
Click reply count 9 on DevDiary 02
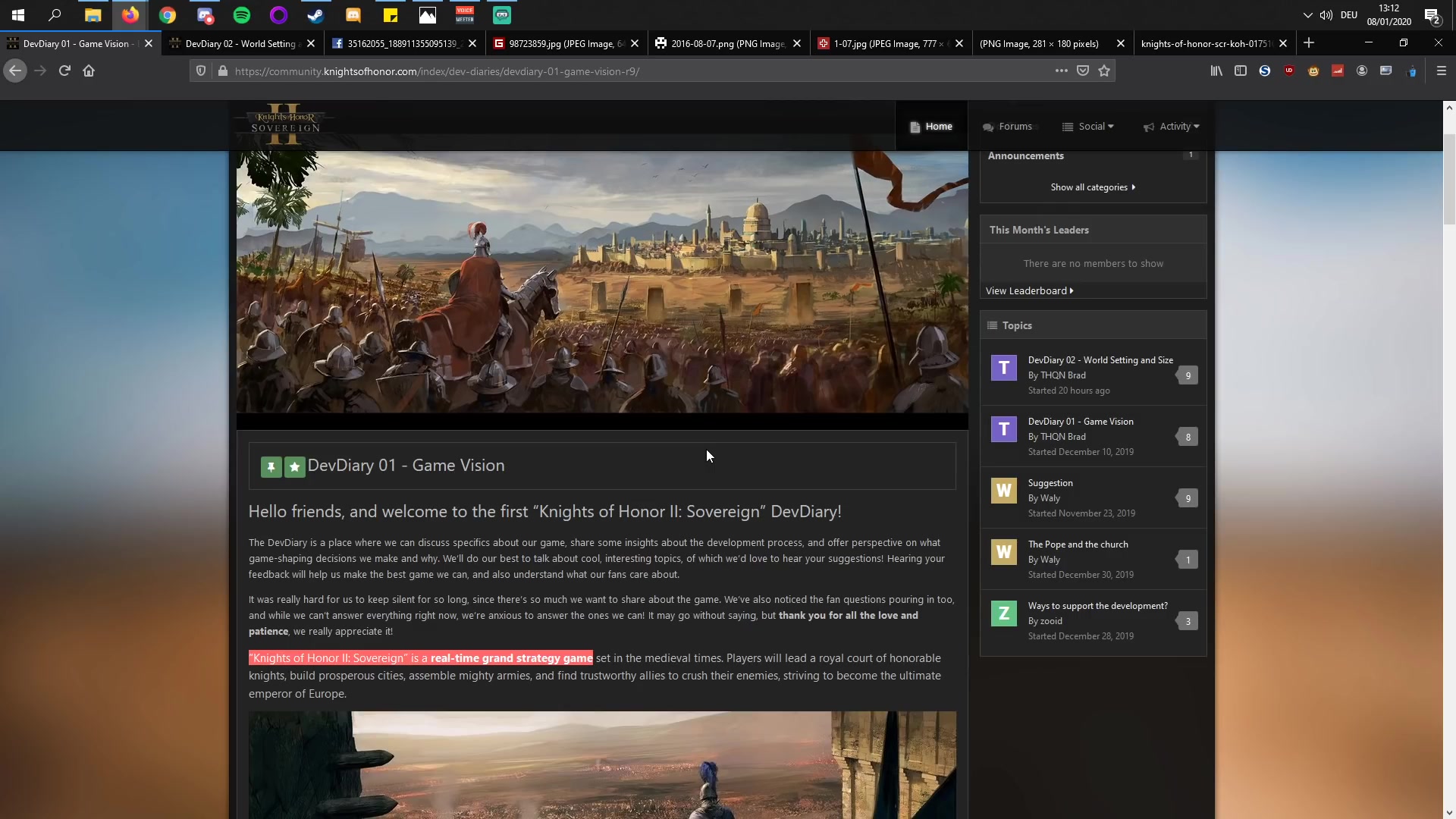pyautogui.click(x=1188, y=375)
